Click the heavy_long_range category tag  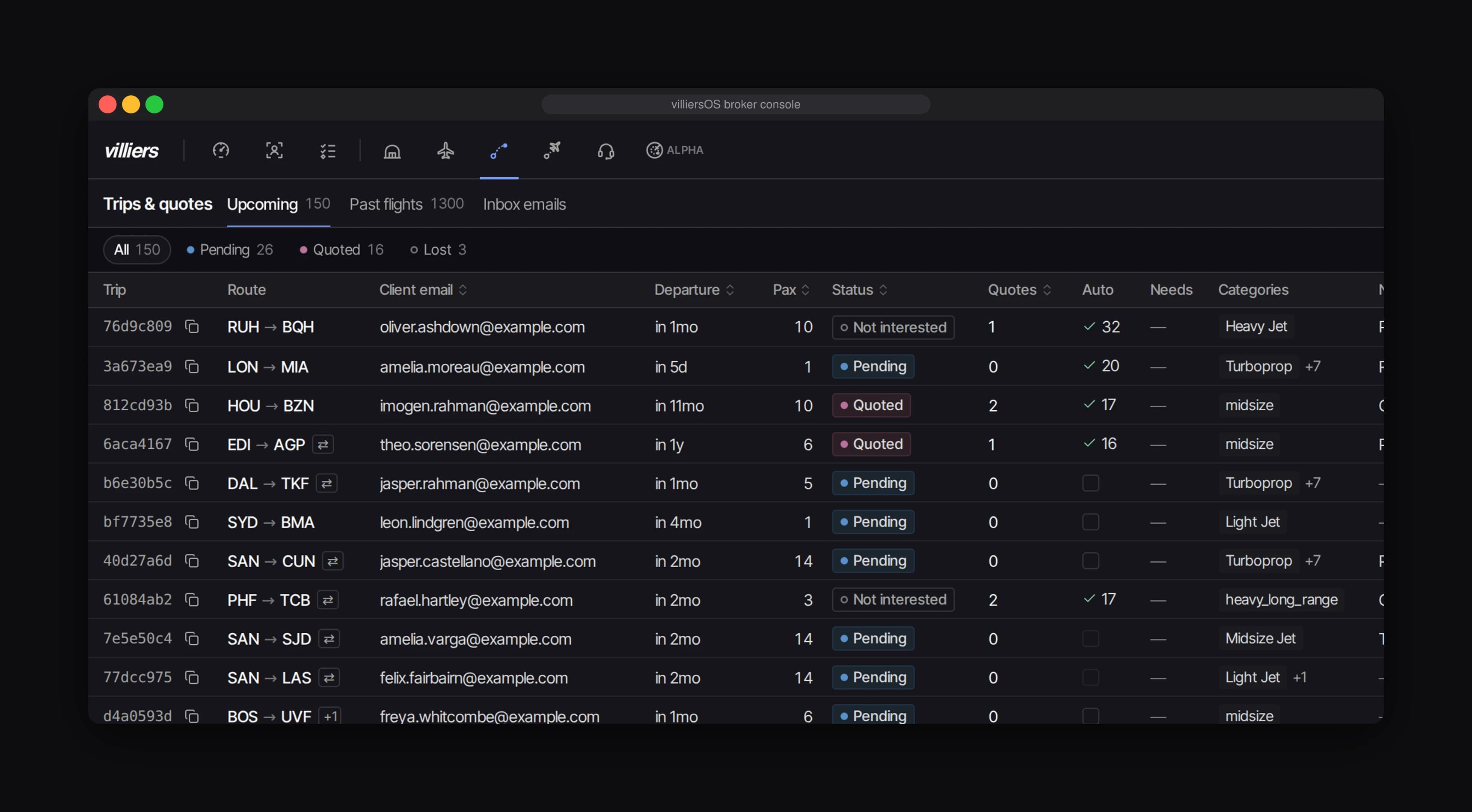click(1281, 599)
